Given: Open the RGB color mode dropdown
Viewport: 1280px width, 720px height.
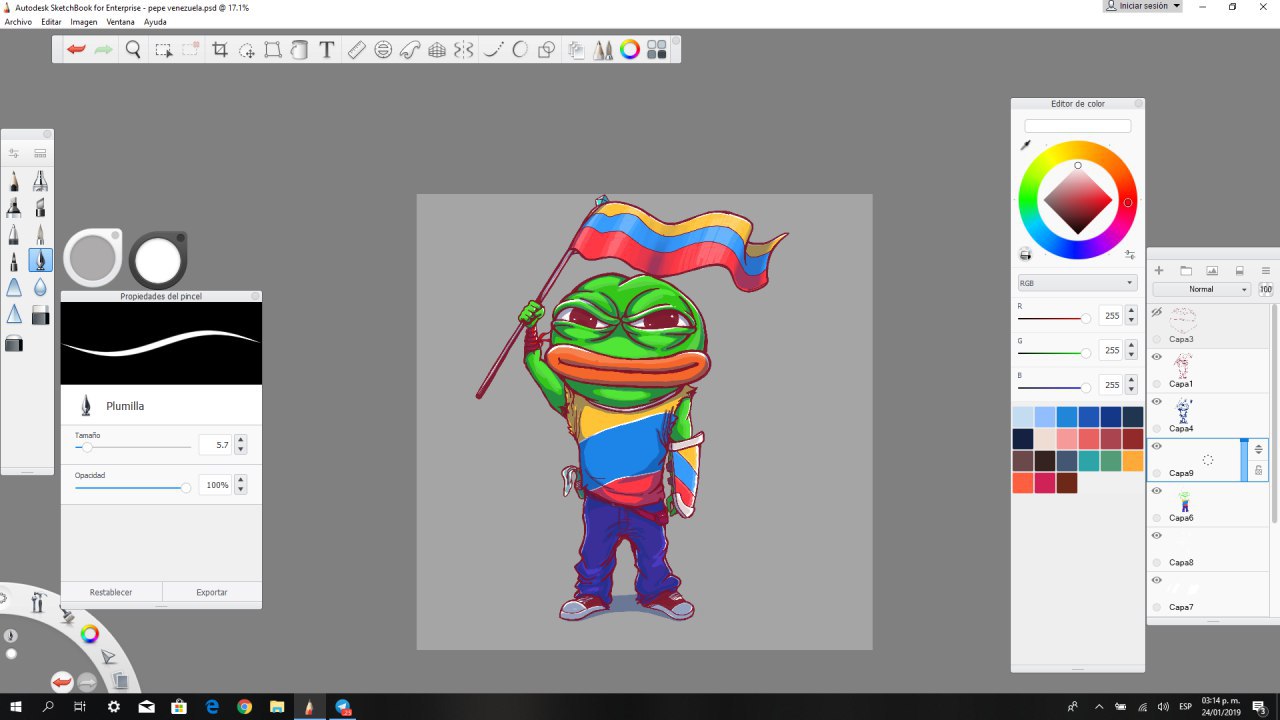Looking at the screenshot, I should click(1076, 283).
